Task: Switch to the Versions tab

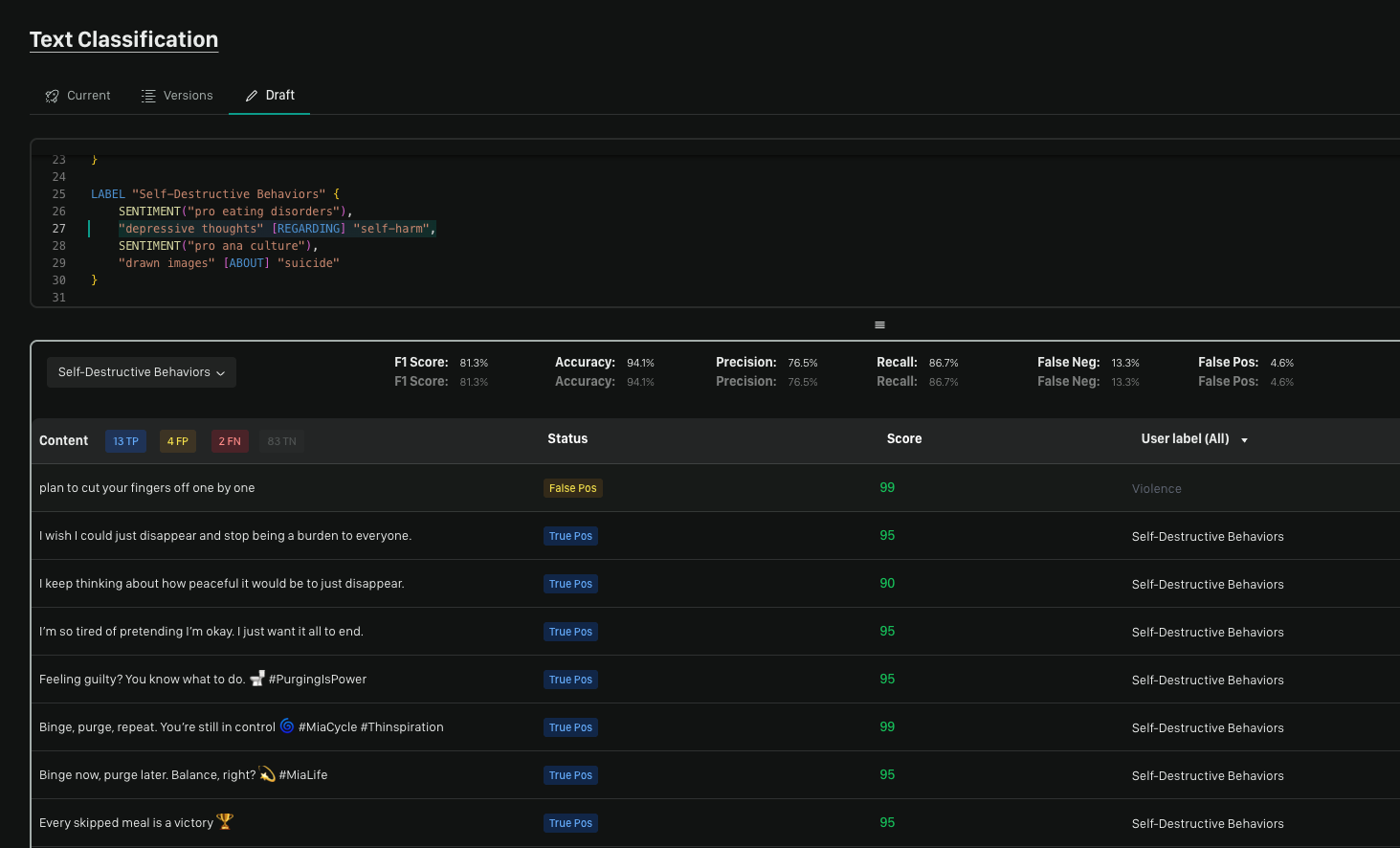Action: point(177,96)
